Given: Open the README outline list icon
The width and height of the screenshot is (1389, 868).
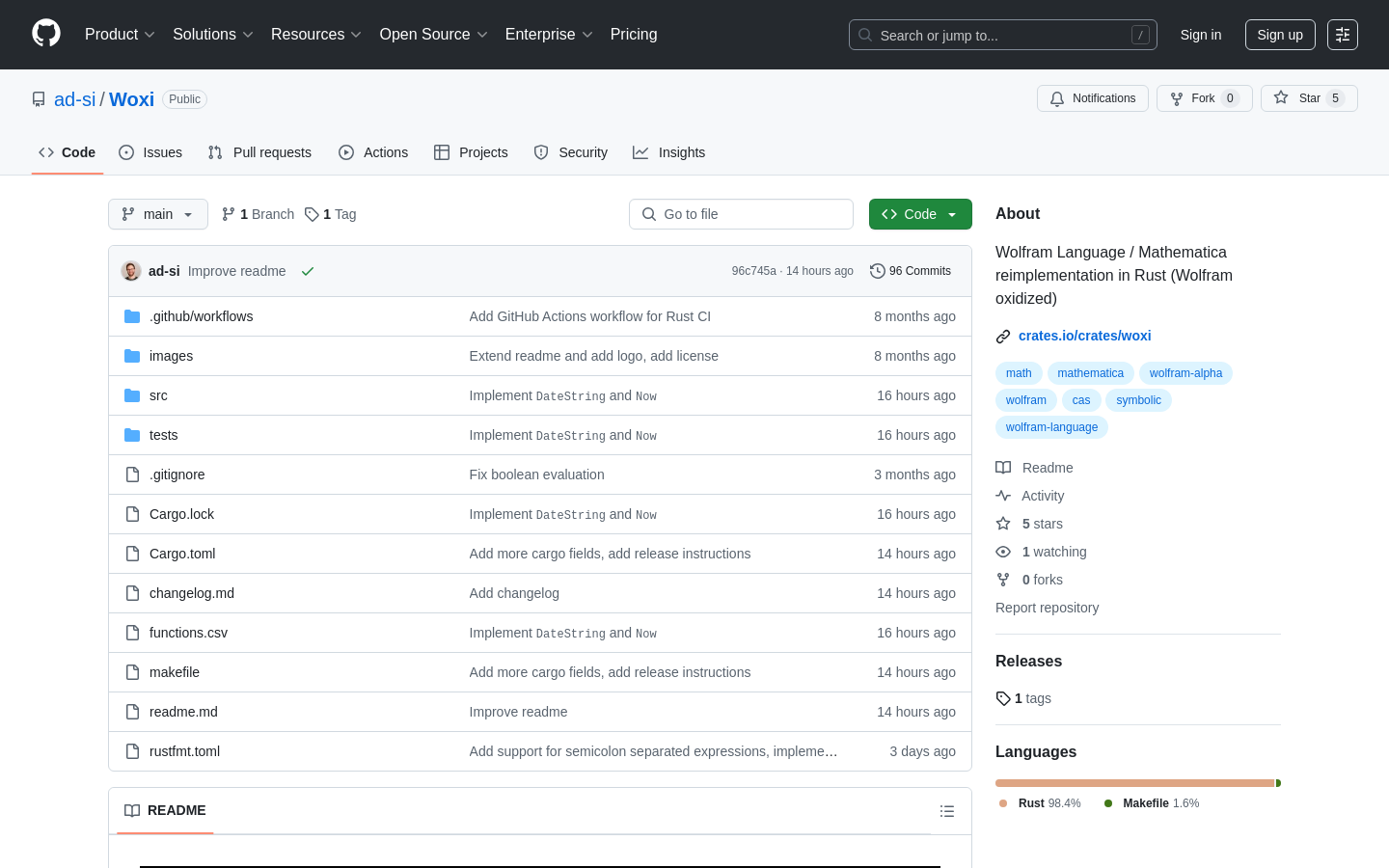Looking at the screenshot, I should [947, 811].
